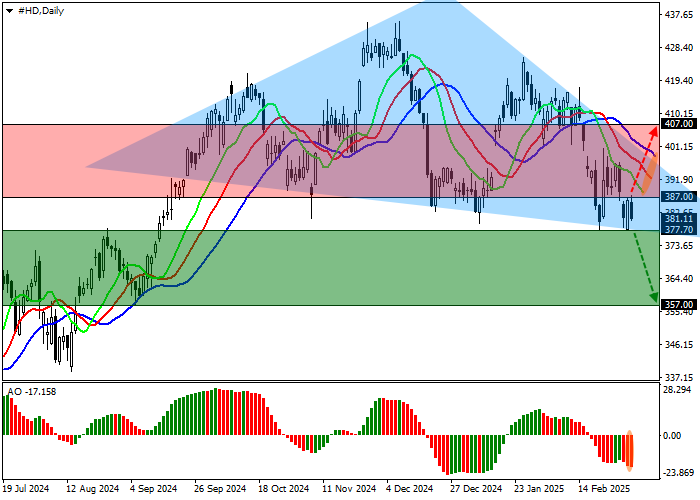Click the 437.65 value on price axis
Image resolution: width=700 pixels, height=500 pixels.
678,15
